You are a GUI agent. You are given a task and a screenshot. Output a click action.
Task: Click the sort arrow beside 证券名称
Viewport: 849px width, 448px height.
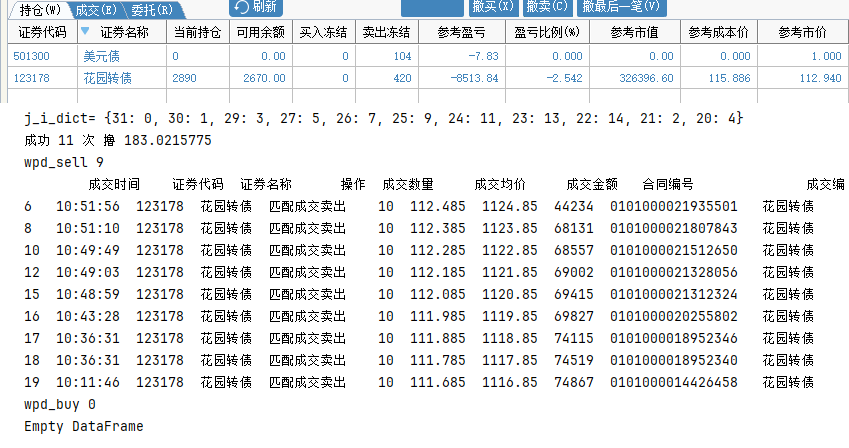(85, 31)
